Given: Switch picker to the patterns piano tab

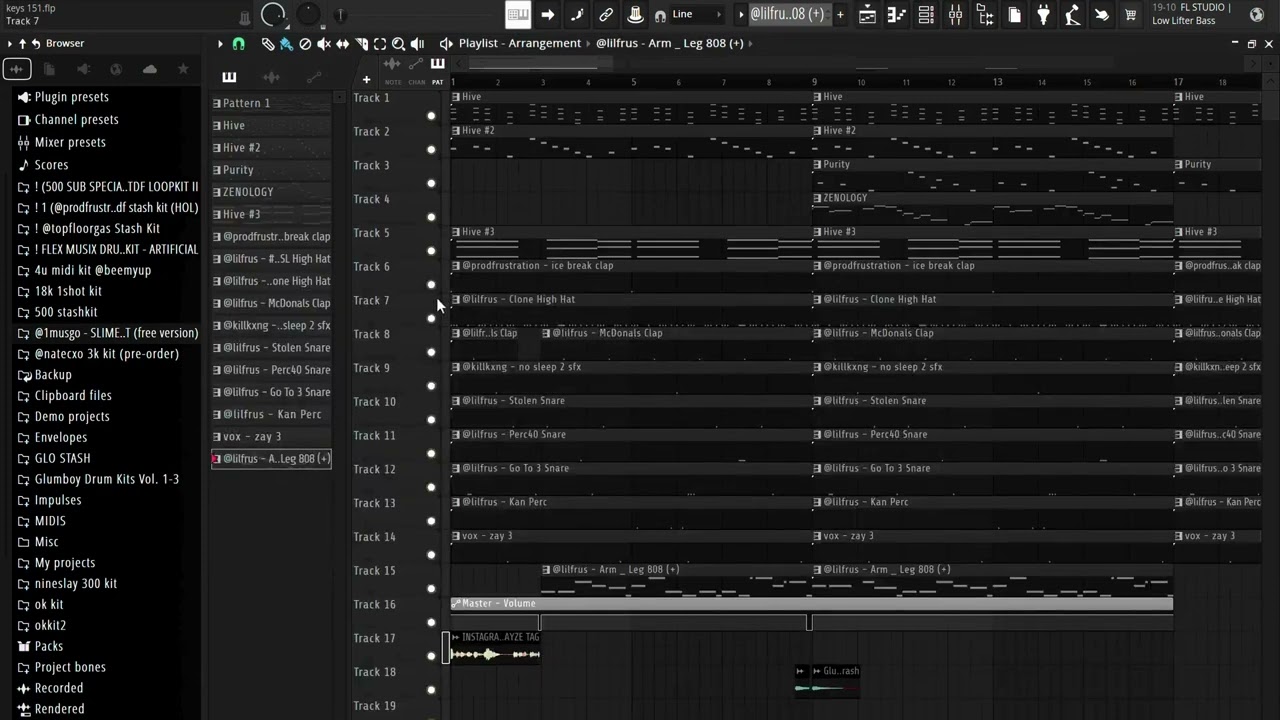Looking at the screenshot, I should 229,78.
